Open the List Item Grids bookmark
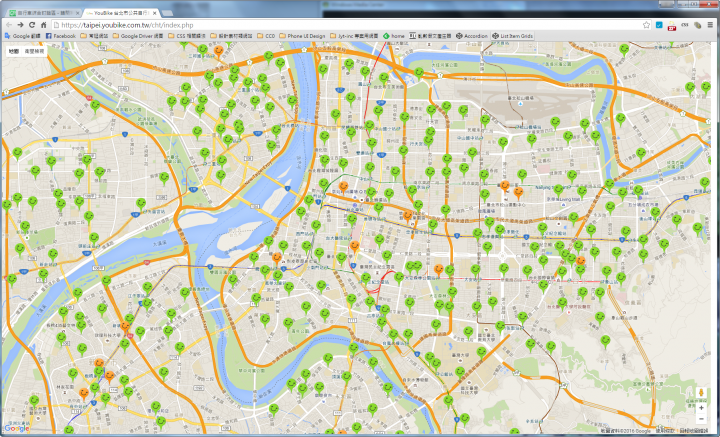Screen dimensions: 720x437 click(x=512, y=36)
